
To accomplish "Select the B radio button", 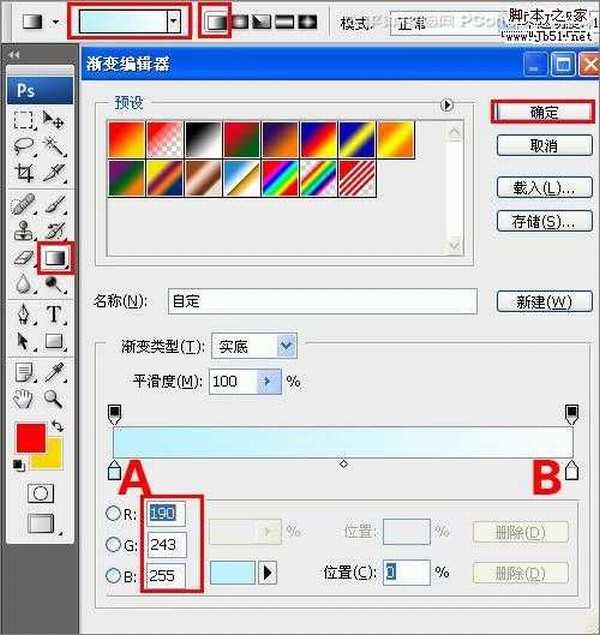I will pyautogui.click(x=113, y=574).
